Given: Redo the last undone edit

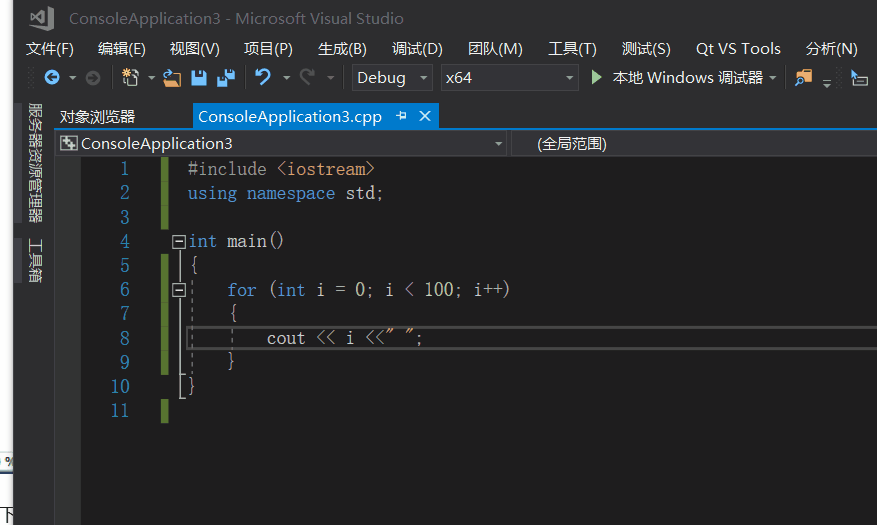Looking at the screenshot, I should [x=307, y=77].
